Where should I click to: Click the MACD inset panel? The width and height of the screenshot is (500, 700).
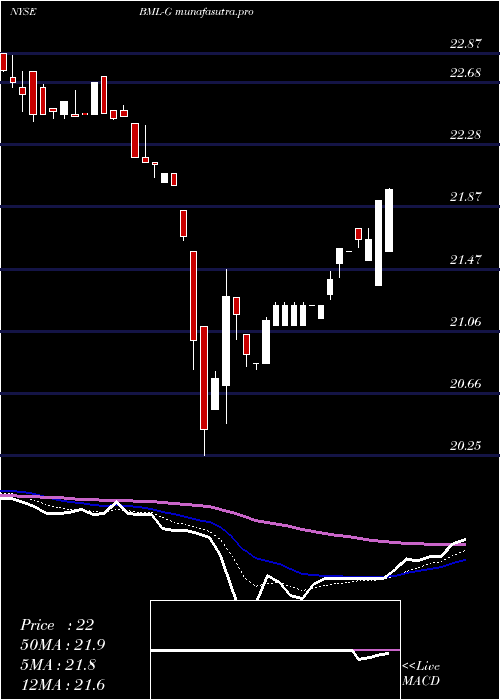(x=275, y=650)
